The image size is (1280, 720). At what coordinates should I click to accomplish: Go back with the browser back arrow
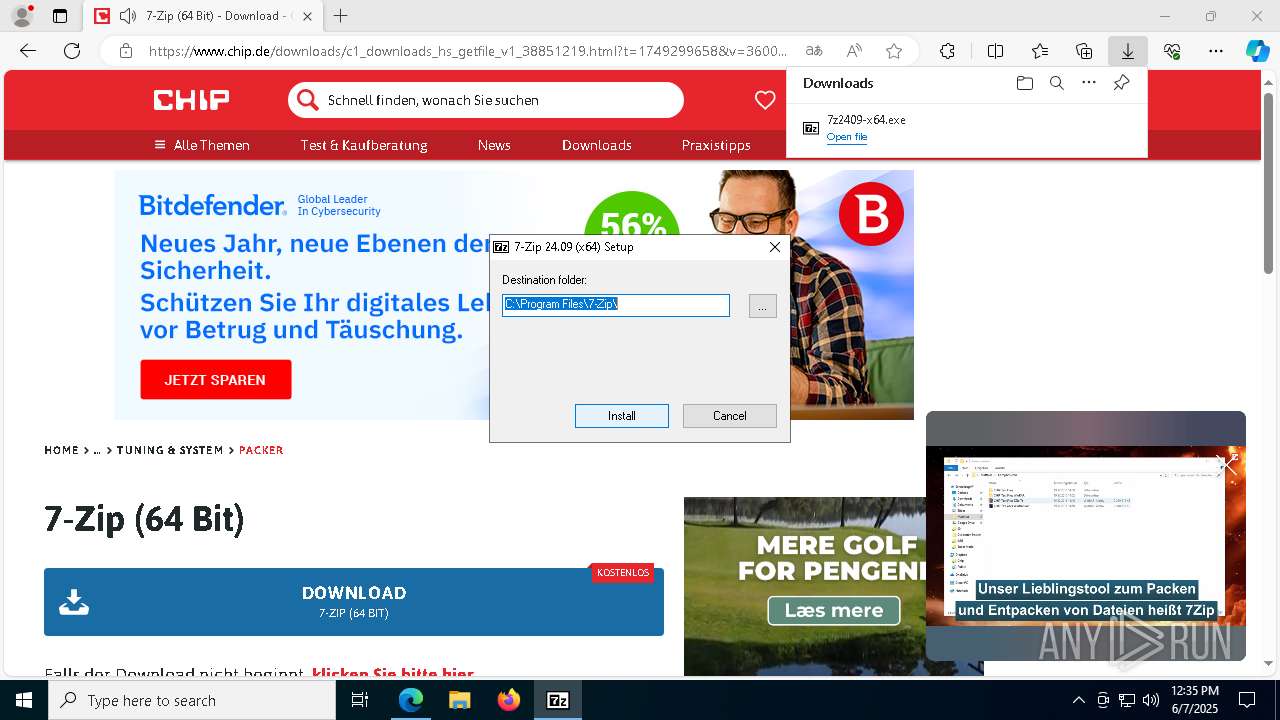[x=28, y=51]
